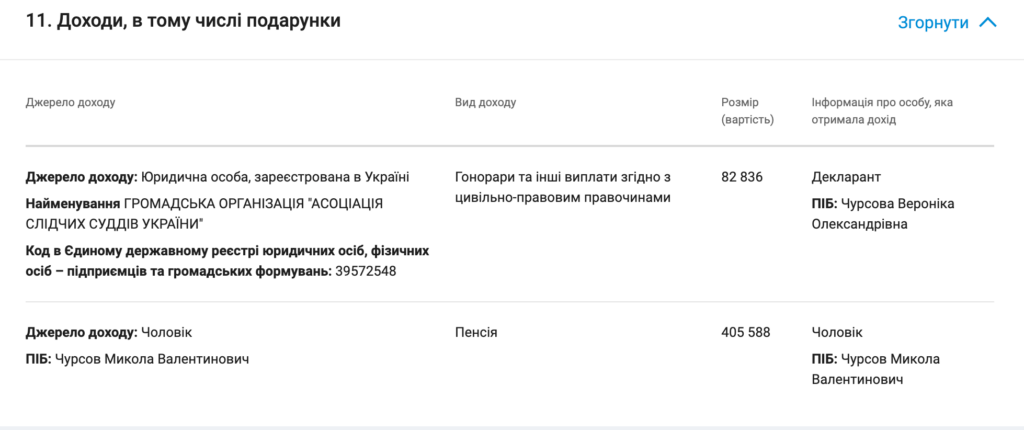
Task: Click the Пенсія income type
Action: pos(476,332)
